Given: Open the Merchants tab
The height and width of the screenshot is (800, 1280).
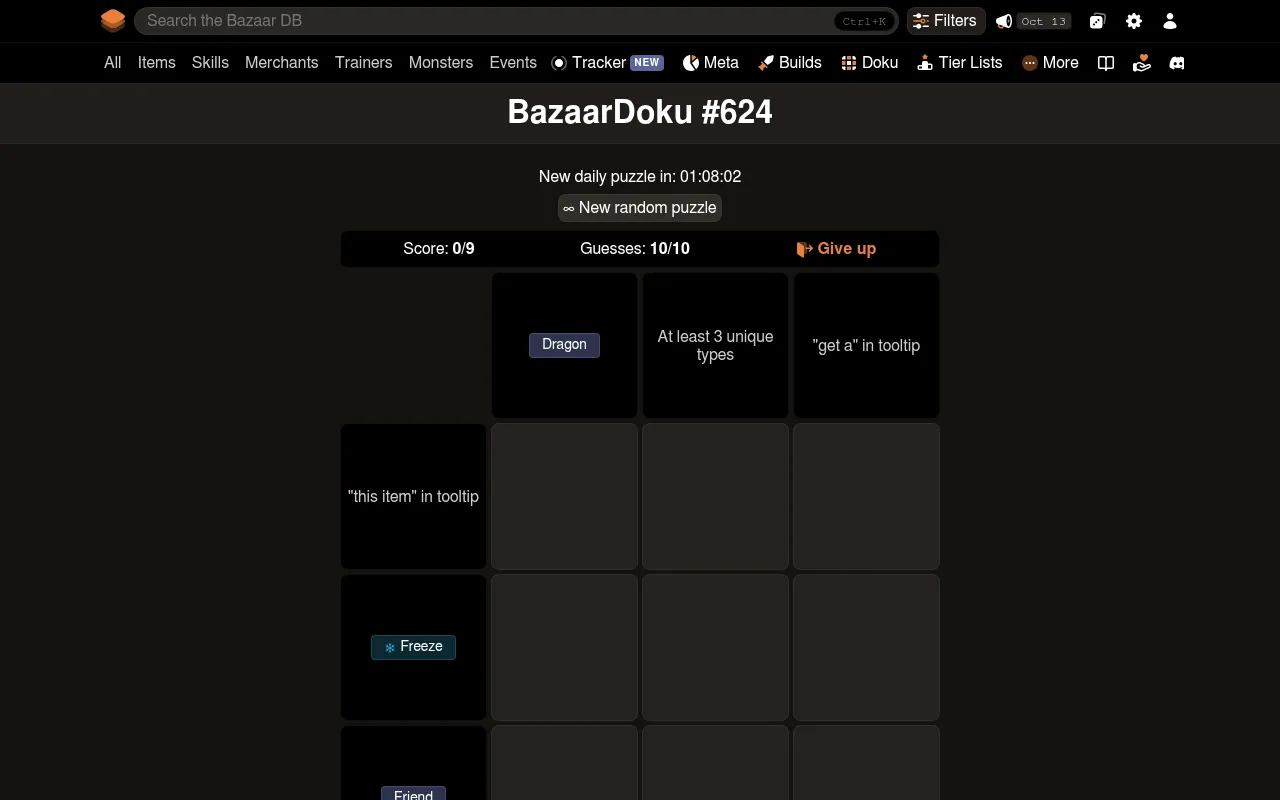Looking at the screenshot, I should pyautogui.click(x=282, y=62).
